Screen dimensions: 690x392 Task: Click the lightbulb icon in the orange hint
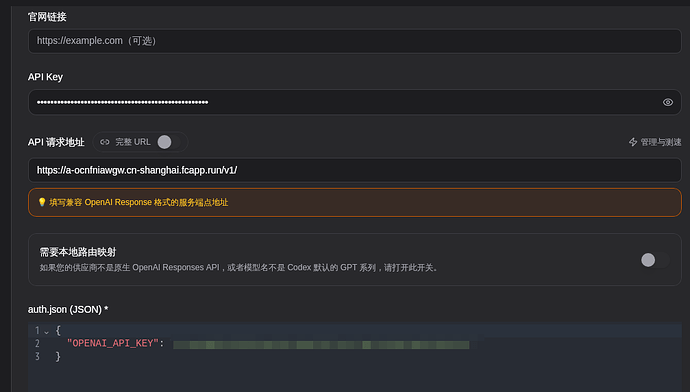click(42, 202)
